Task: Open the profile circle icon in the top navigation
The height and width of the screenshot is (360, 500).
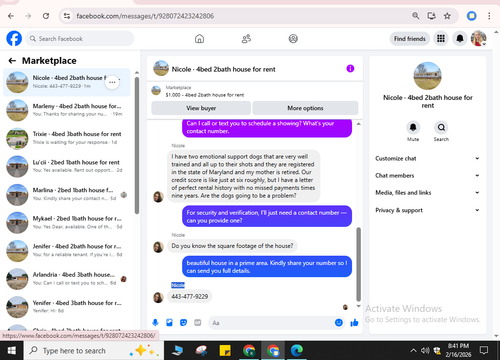Action: click(293, 39)
